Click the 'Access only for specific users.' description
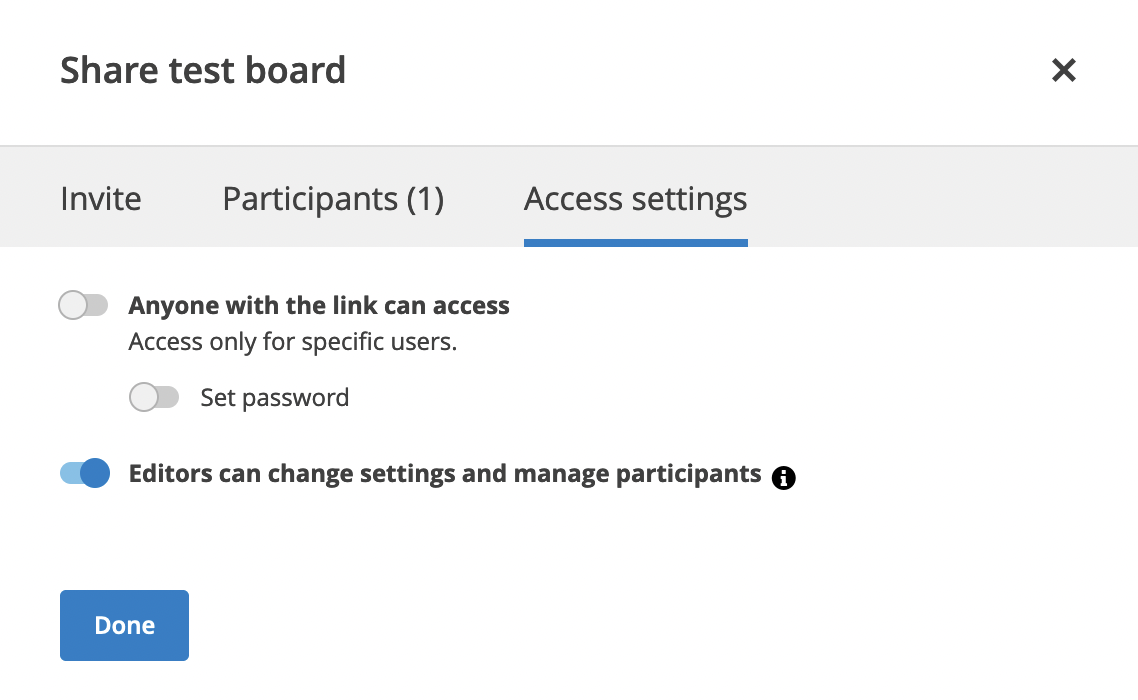This screenshot has height=700, width=1138. coord(292,341)
